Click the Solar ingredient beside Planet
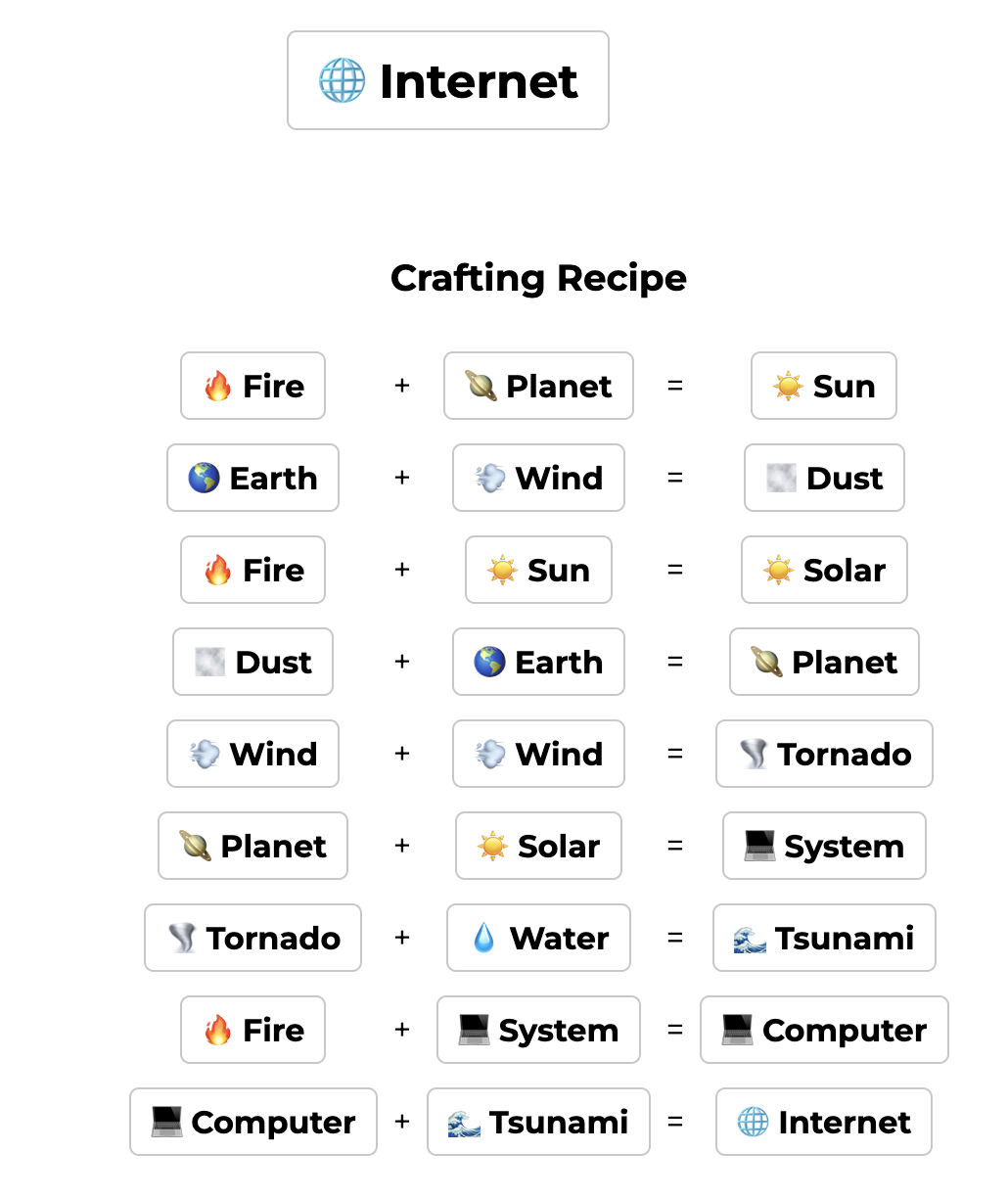Screen dimensions: 1008x1198 538,846
